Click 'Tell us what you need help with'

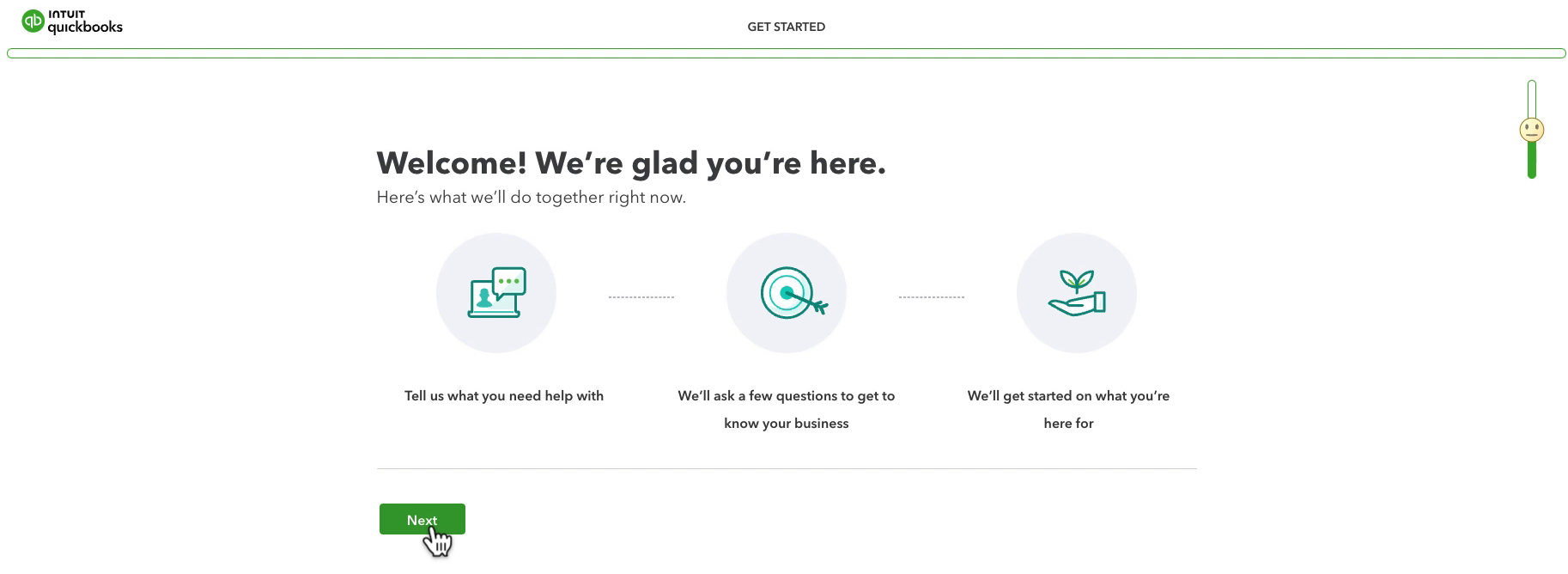point(504,396)
